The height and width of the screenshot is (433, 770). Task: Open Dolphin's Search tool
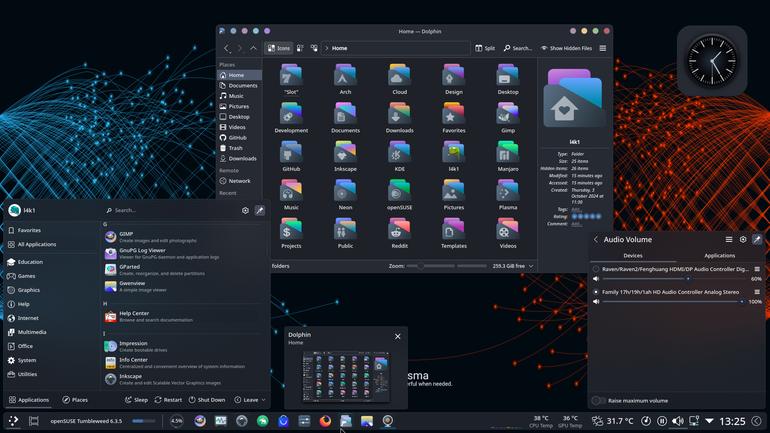click(x=518, y=48)
